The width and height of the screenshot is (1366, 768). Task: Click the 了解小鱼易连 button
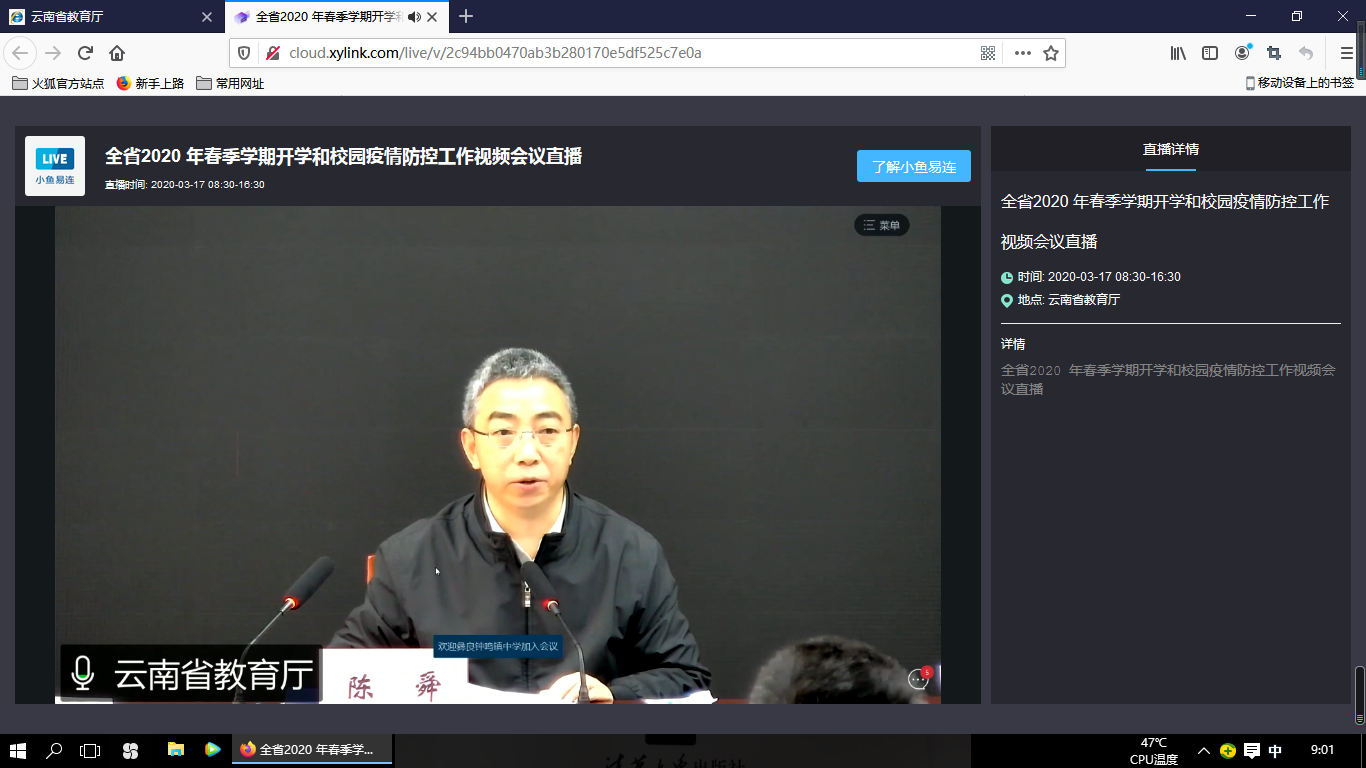tap(913, 166)
